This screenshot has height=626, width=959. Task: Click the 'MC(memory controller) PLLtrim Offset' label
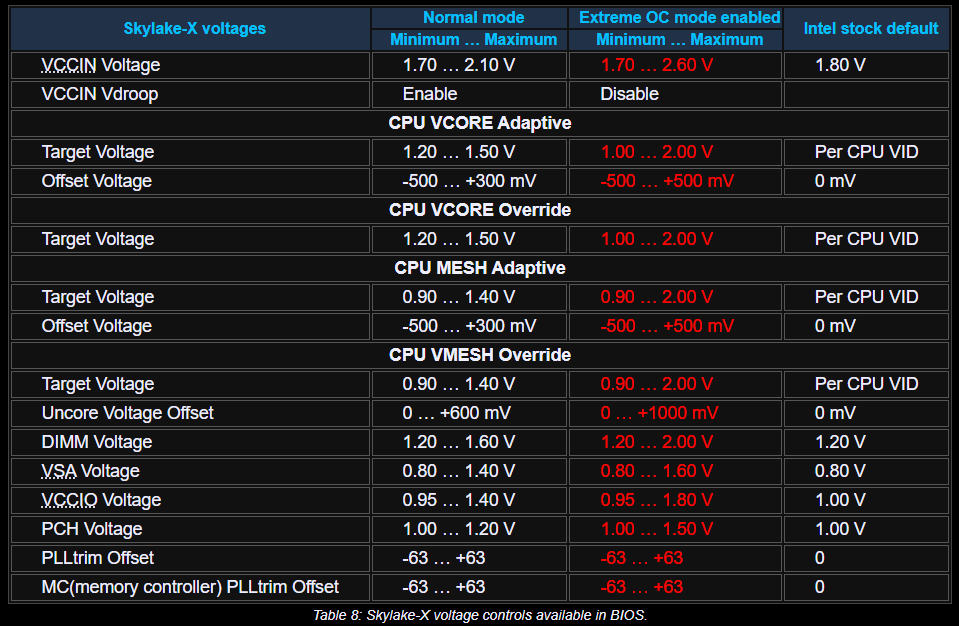tap(190, 587)
